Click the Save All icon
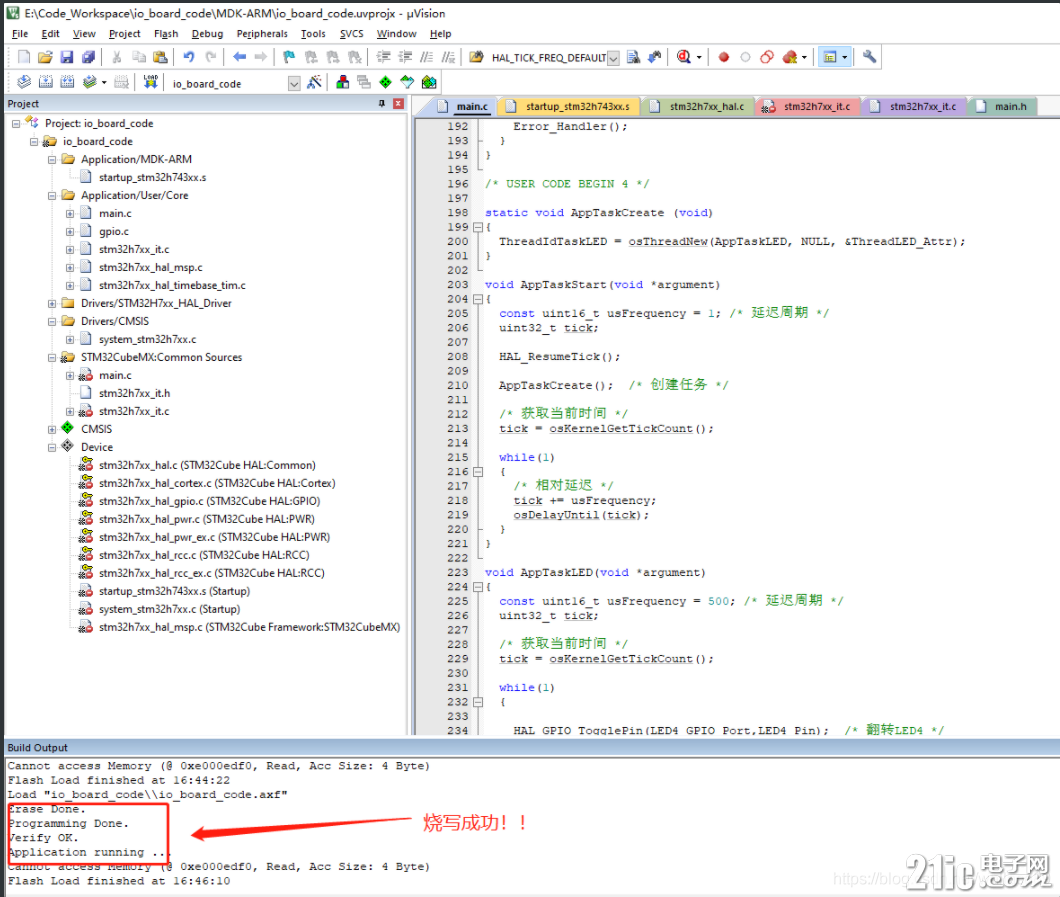 pos(89,57)
